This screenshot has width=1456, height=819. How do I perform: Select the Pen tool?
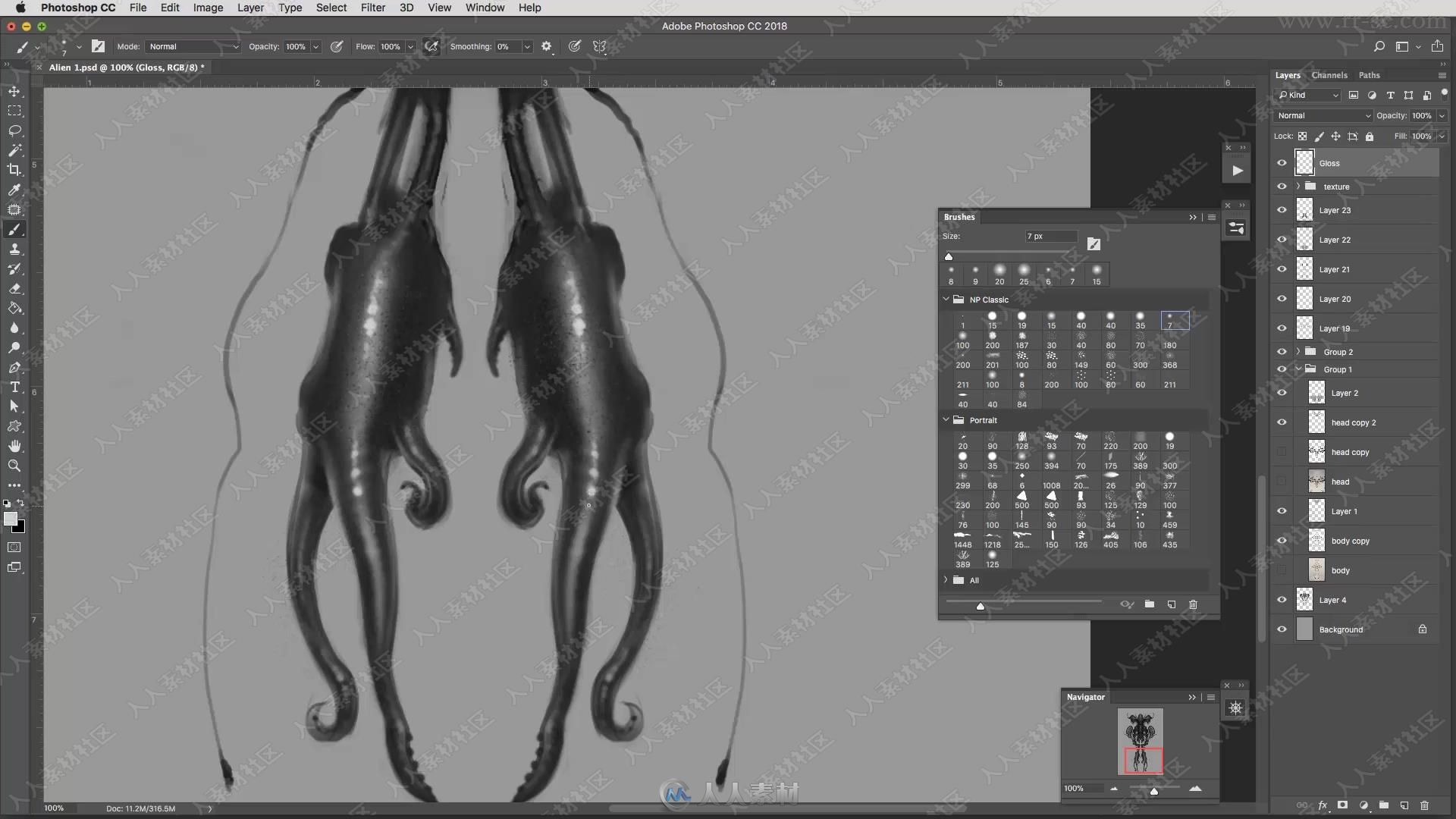click(14, 367)
